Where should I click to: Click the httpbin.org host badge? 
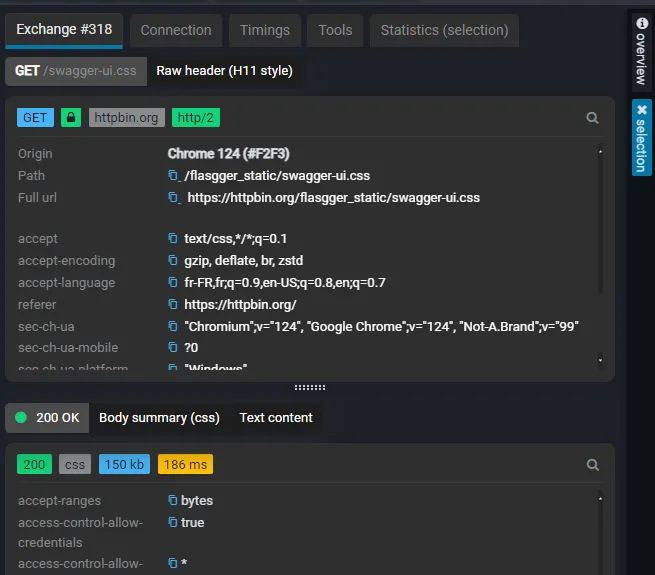click(127, 117)
